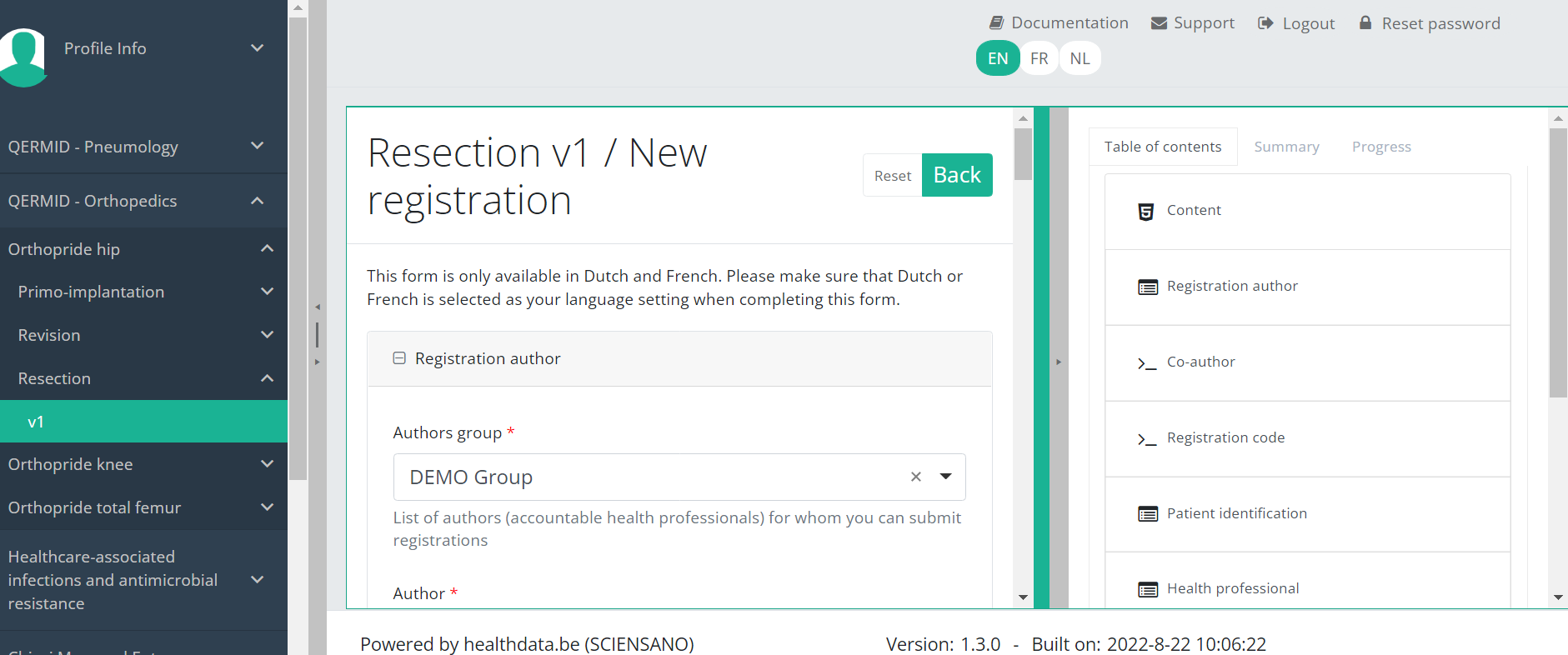Open the Authors group dropdown arrow
Screen dimensions: 1568x655
pos(946,477)
